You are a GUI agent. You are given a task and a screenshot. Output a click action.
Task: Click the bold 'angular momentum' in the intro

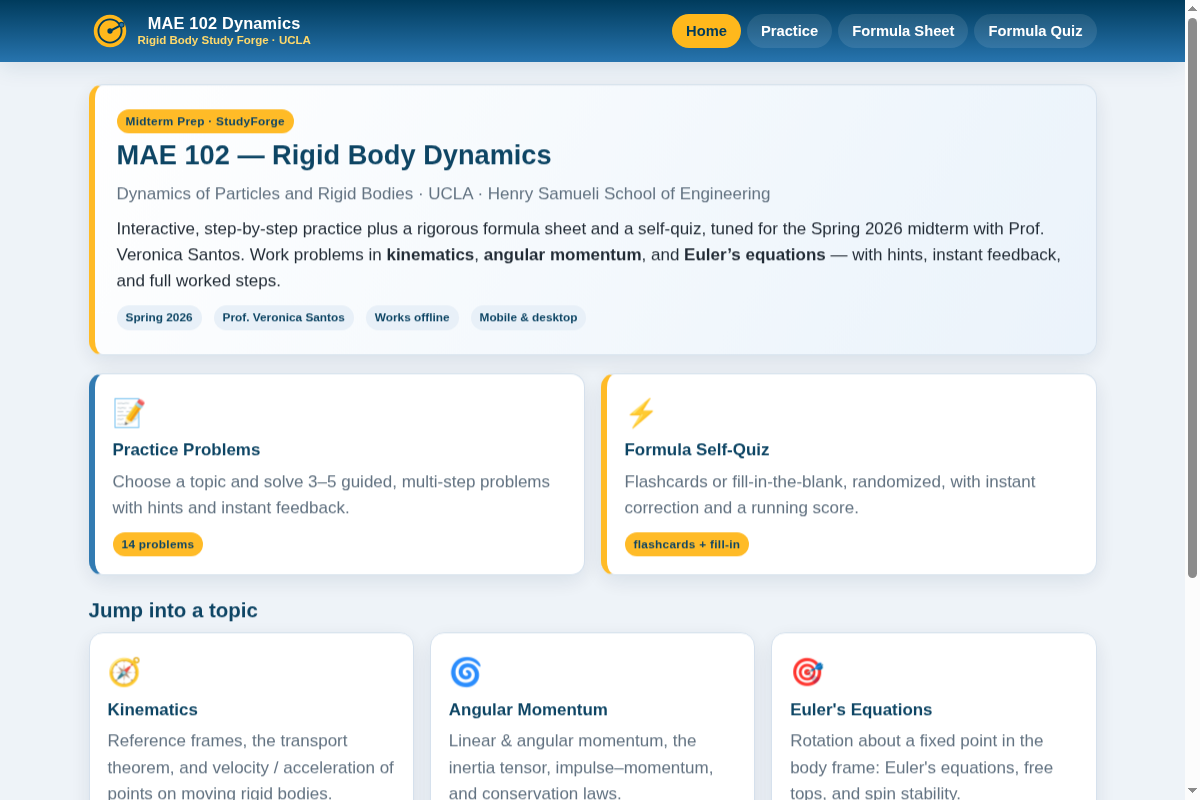[563, 255]
